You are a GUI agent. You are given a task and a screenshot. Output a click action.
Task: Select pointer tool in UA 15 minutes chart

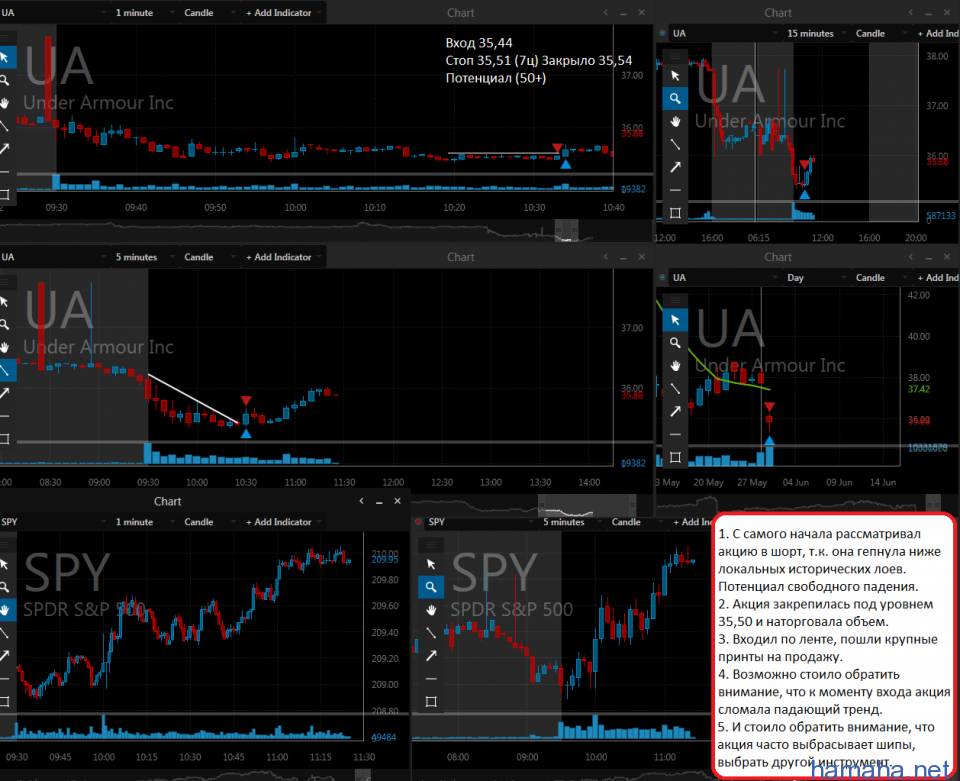(x=675, y=76)
